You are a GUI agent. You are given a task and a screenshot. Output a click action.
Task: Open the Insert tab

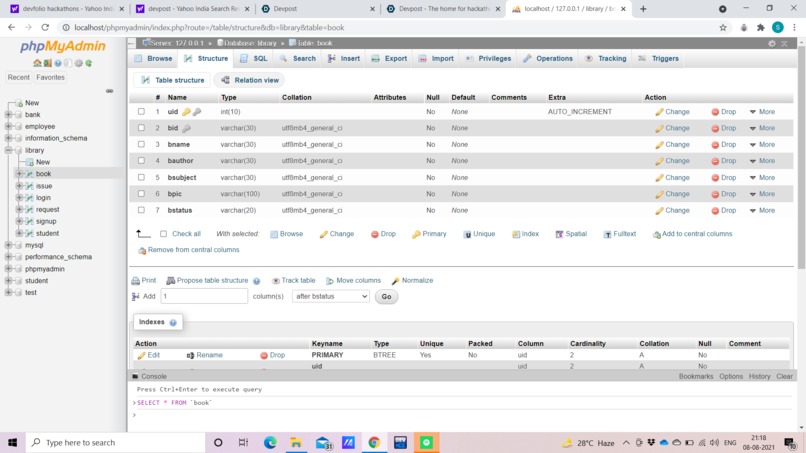tap(344, 59)
